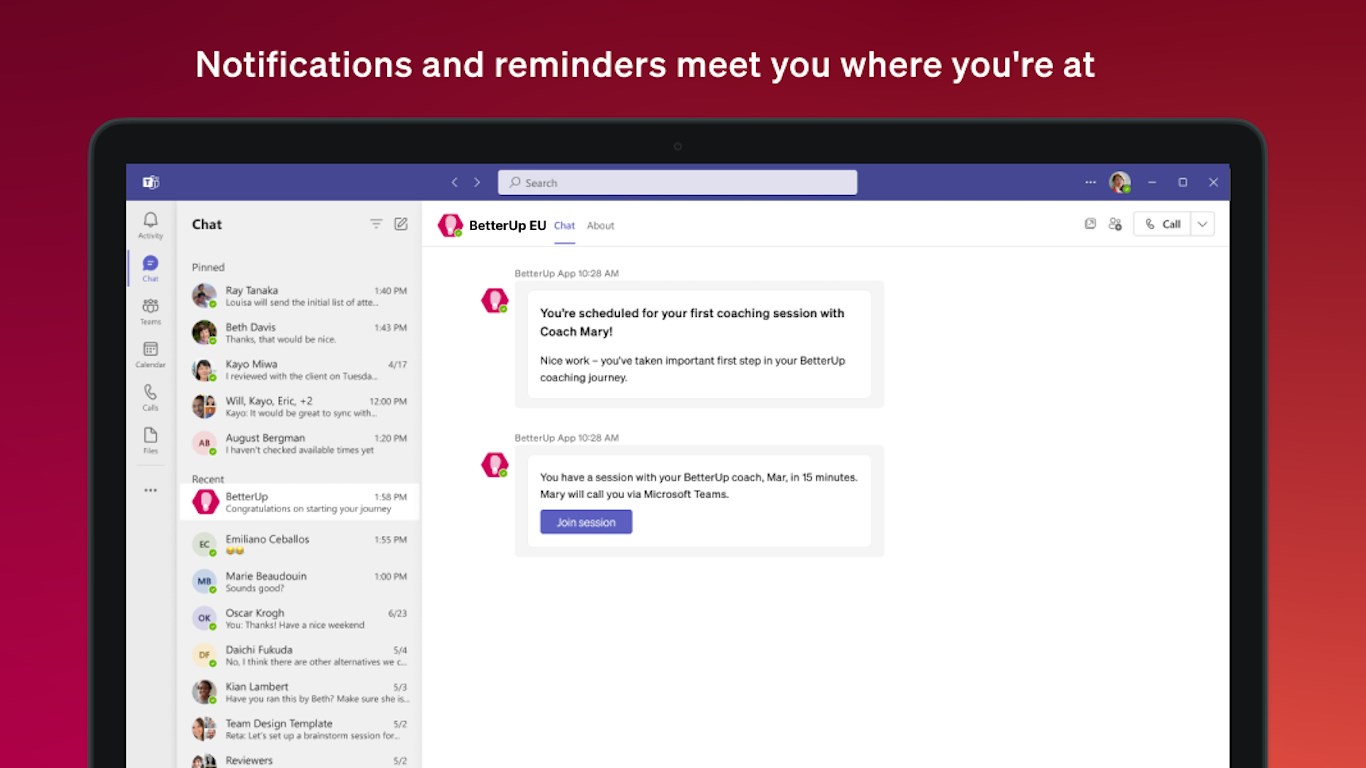Image resolution: width=1366 pixels, height=768 pixels.
Task: Open the Ray Tanaka chat
Action: click(299, 296)
